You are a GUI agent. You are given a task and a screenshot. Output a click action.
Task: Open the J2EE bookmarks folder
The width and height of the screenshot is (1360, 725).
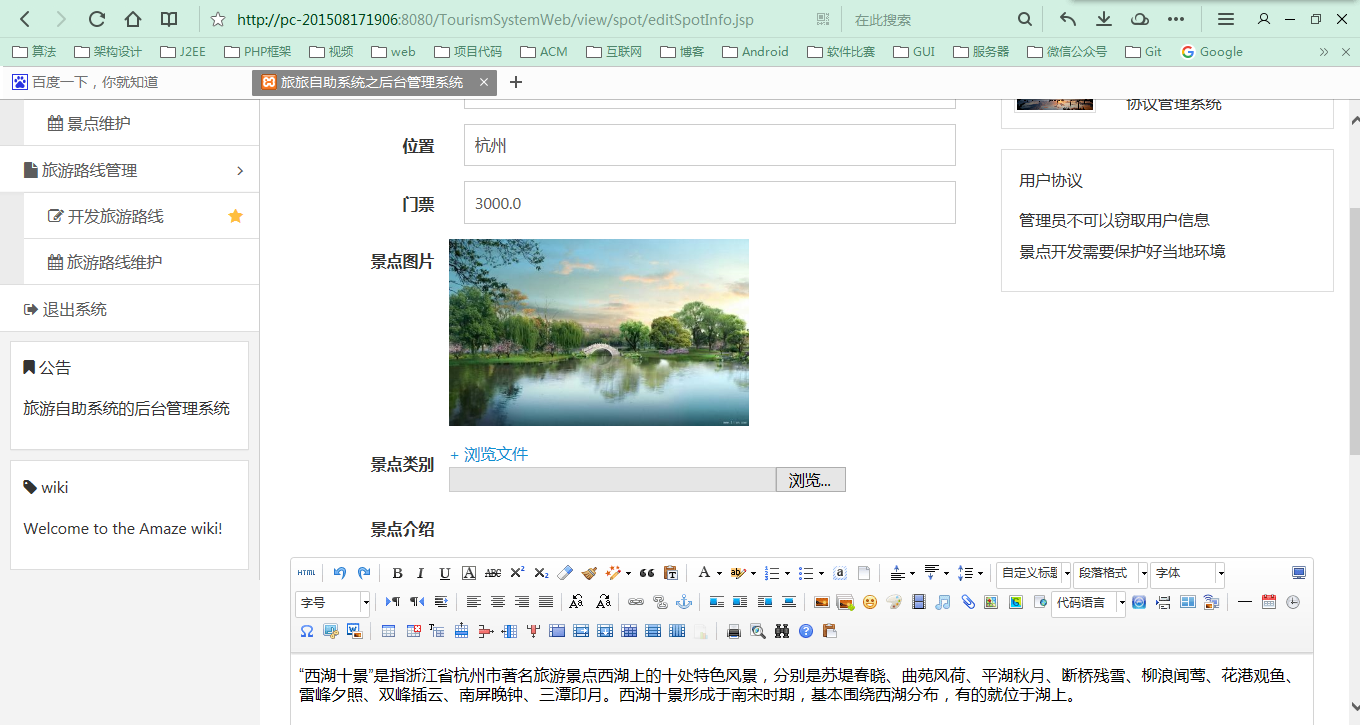(x=181, y=52)
